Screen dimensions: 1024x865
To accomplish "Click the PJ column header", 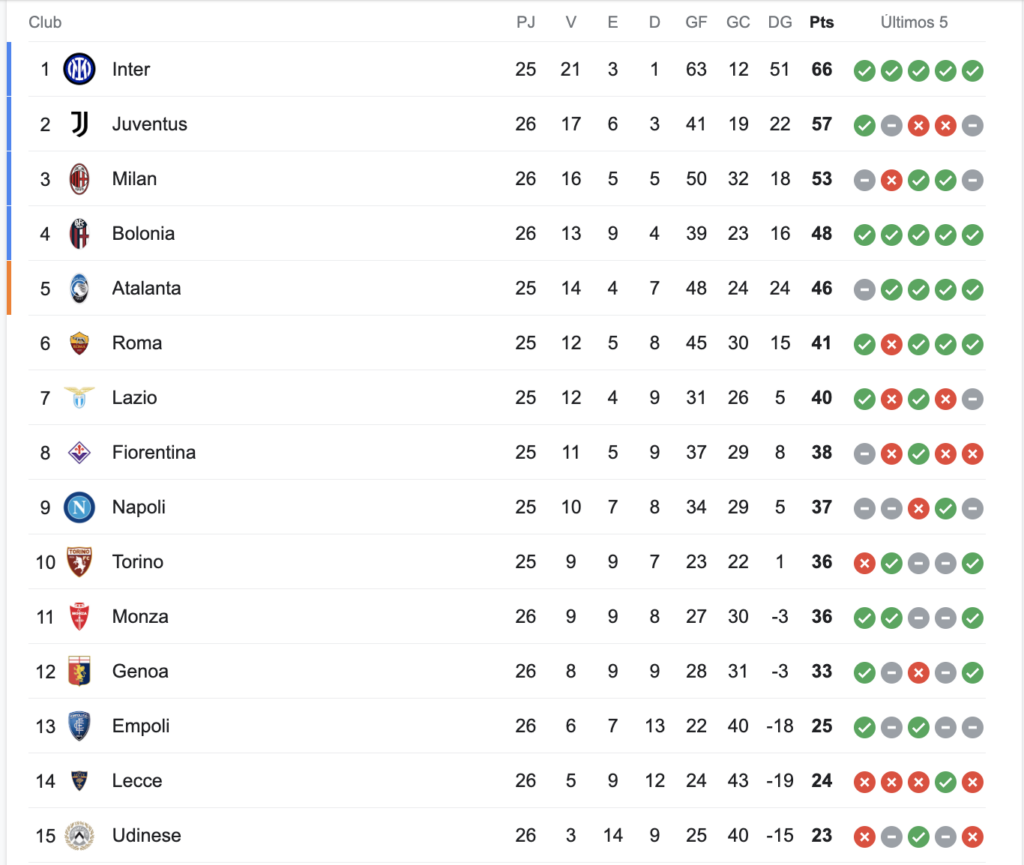I will [x=526, y=22].
